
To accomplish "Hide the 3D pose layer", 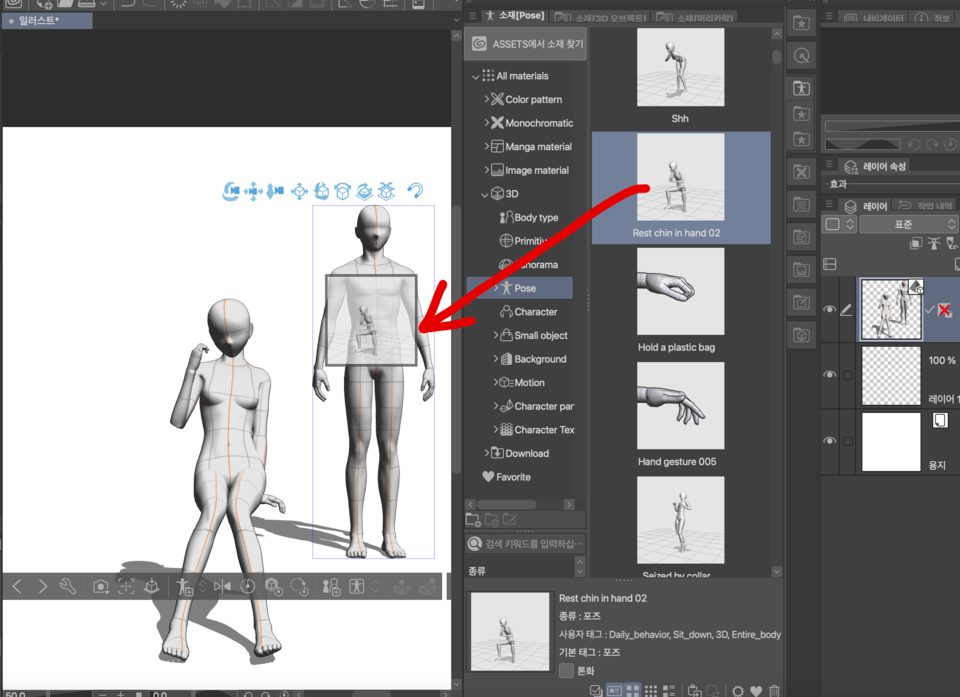I will 830,309.
